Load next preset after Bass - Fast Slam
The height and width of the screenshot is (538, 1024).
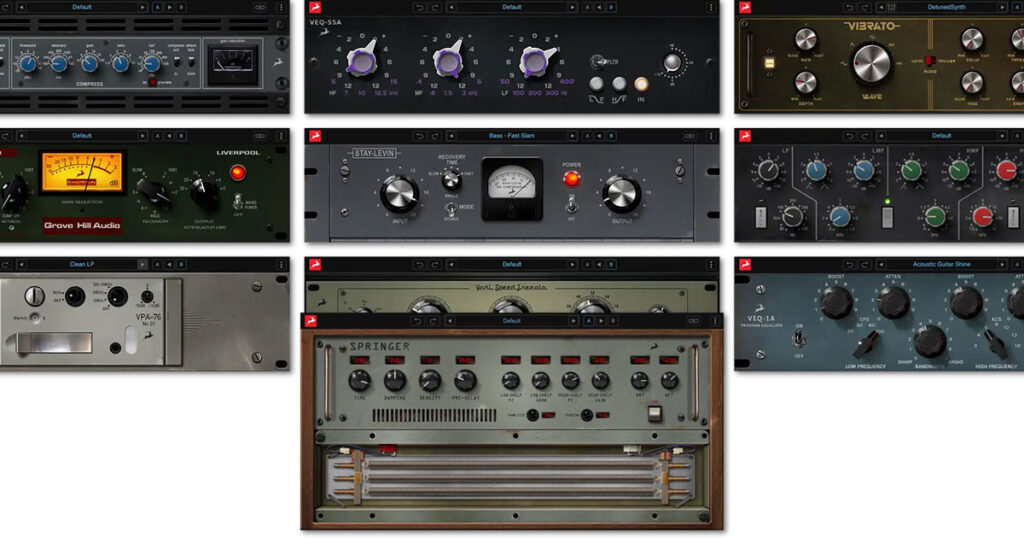tap(572, 136)
